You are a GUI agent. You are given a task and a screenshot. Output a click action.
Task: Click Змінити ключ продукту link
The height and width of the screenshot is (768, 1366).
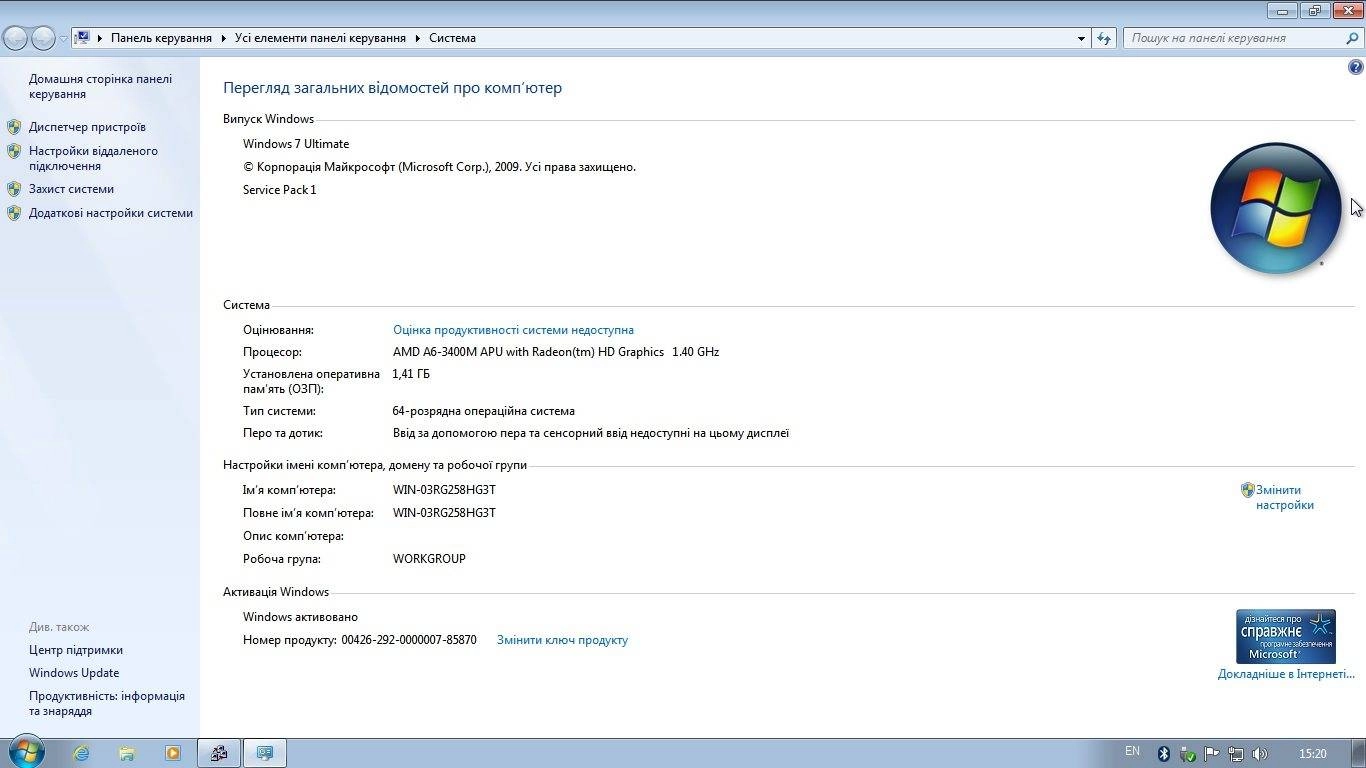[562, 640]
